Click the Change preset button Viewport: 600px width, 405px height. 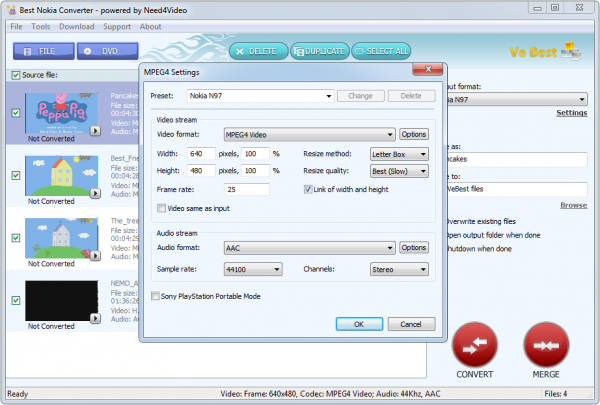coord(360,96)
